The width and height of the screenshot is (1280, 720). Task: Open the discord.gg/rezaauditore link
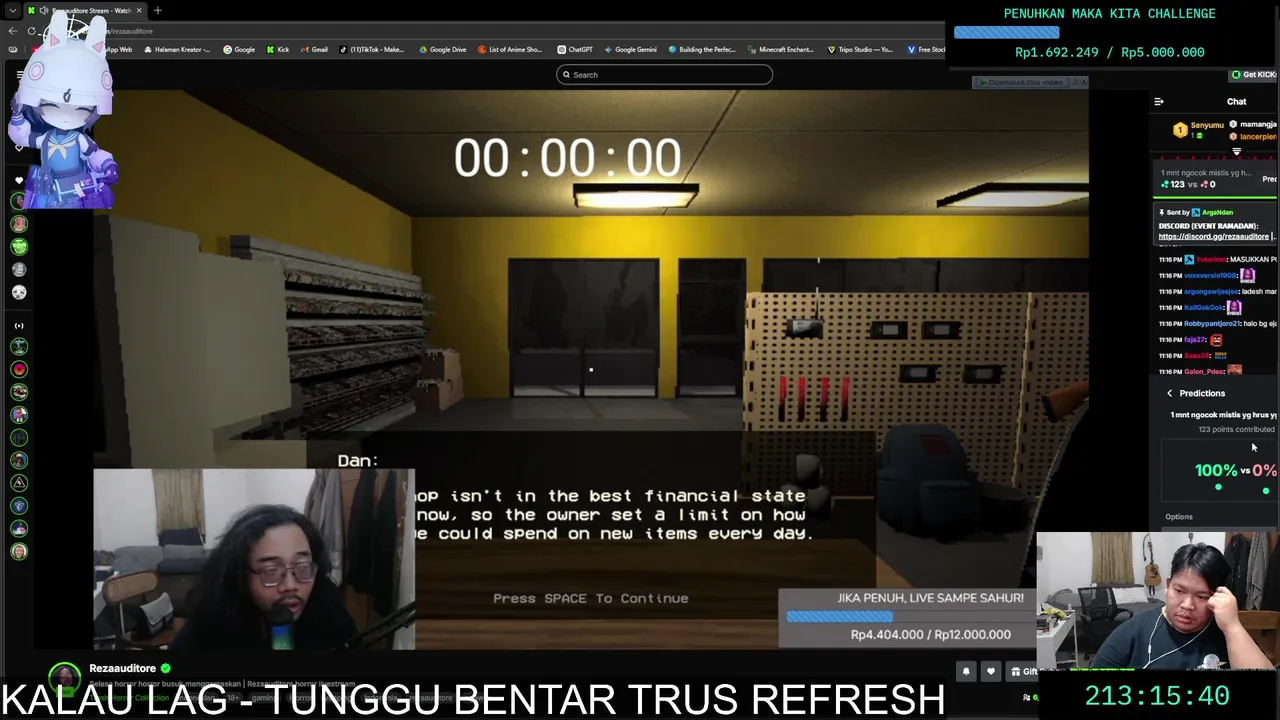pyautogui.click(x=1213, y=237)
